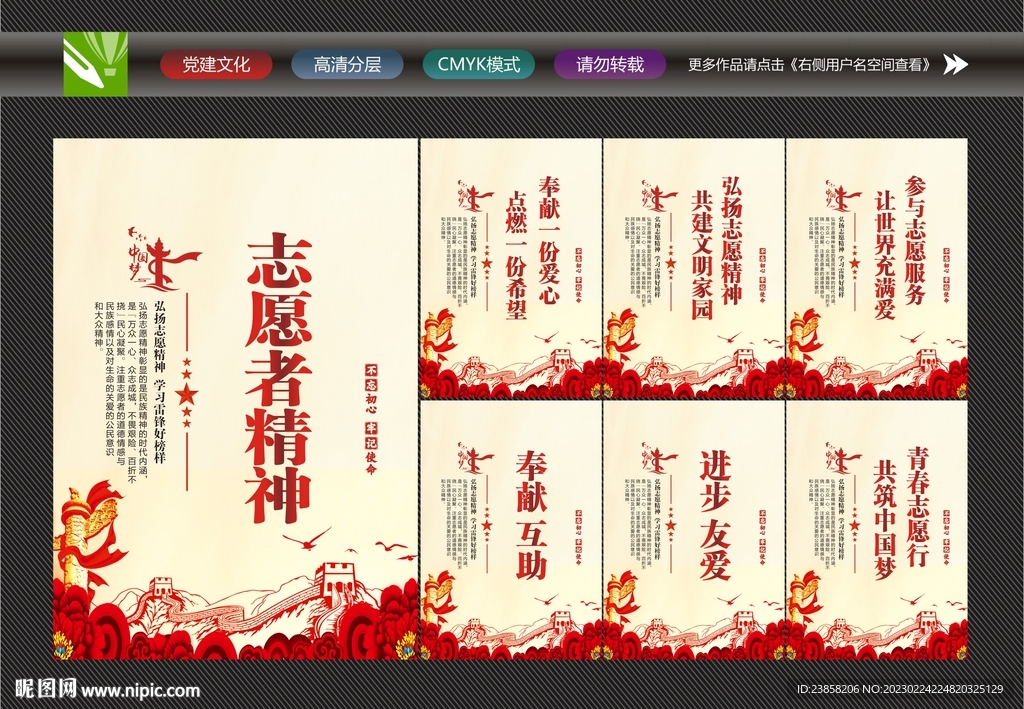Click the 中国梦 logo on large poster

(163, 259)
